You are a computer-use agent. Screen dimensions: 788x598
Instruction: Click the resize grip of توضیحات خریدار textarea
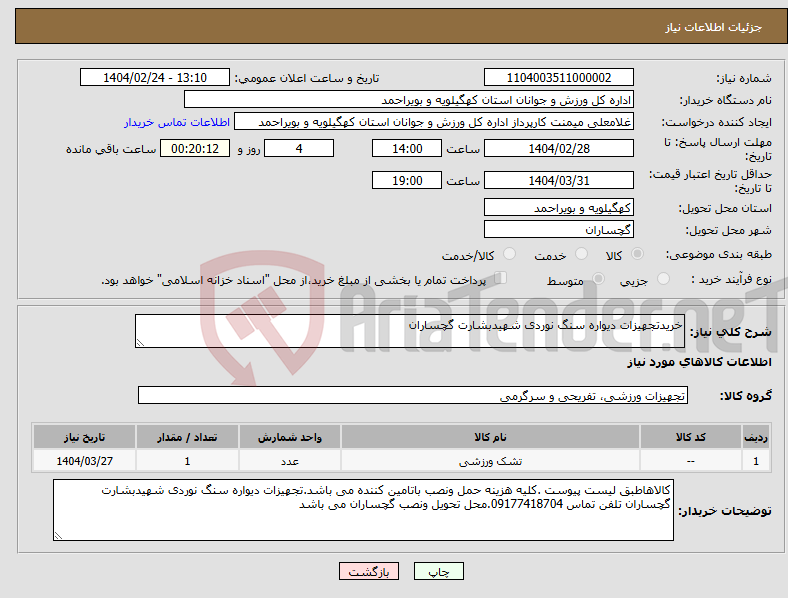pyautogui.click(x=58, y=536)
